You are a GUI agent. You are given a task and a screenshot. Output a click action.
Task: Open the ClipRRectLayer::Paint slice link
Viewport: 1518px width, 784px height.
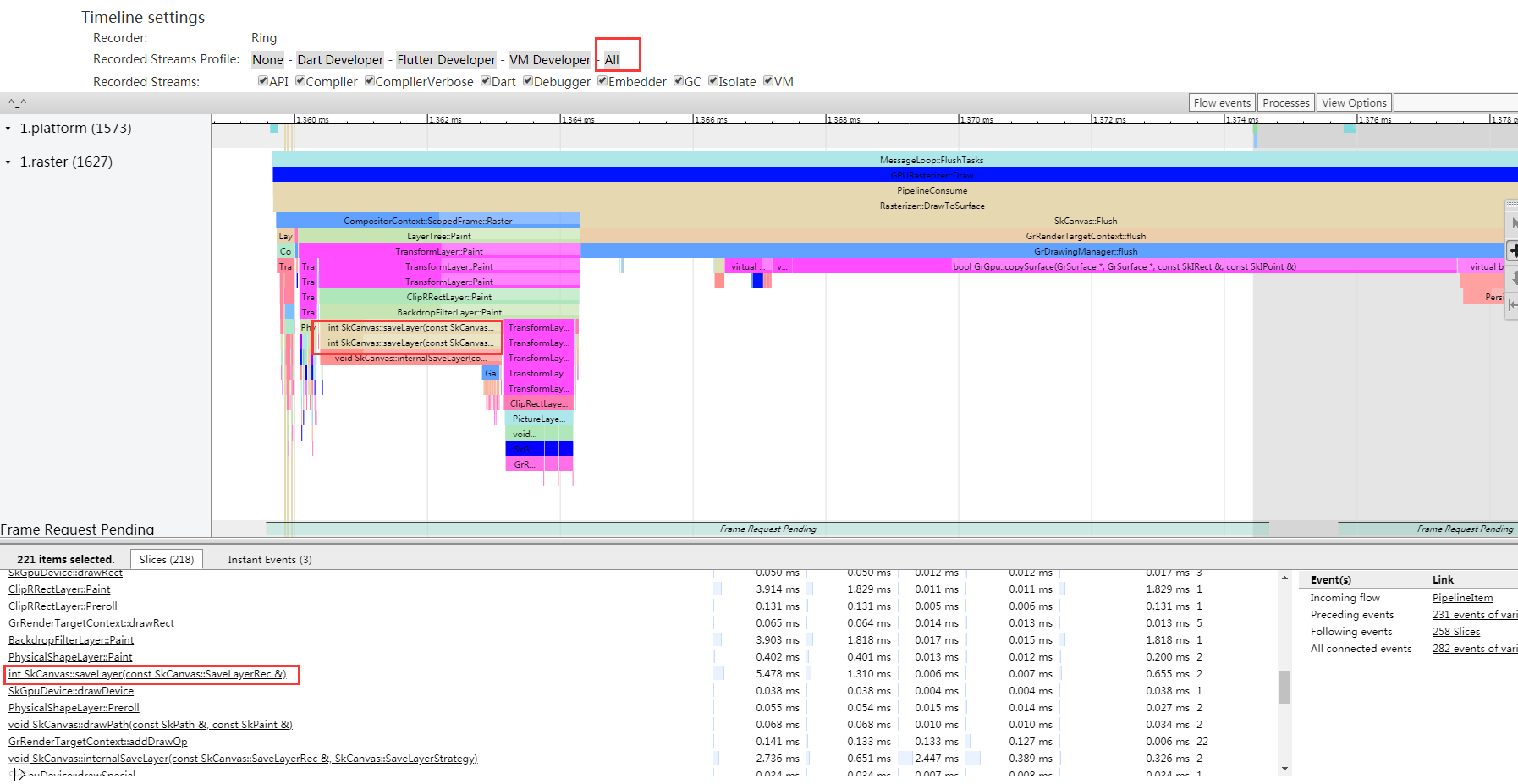59,589
